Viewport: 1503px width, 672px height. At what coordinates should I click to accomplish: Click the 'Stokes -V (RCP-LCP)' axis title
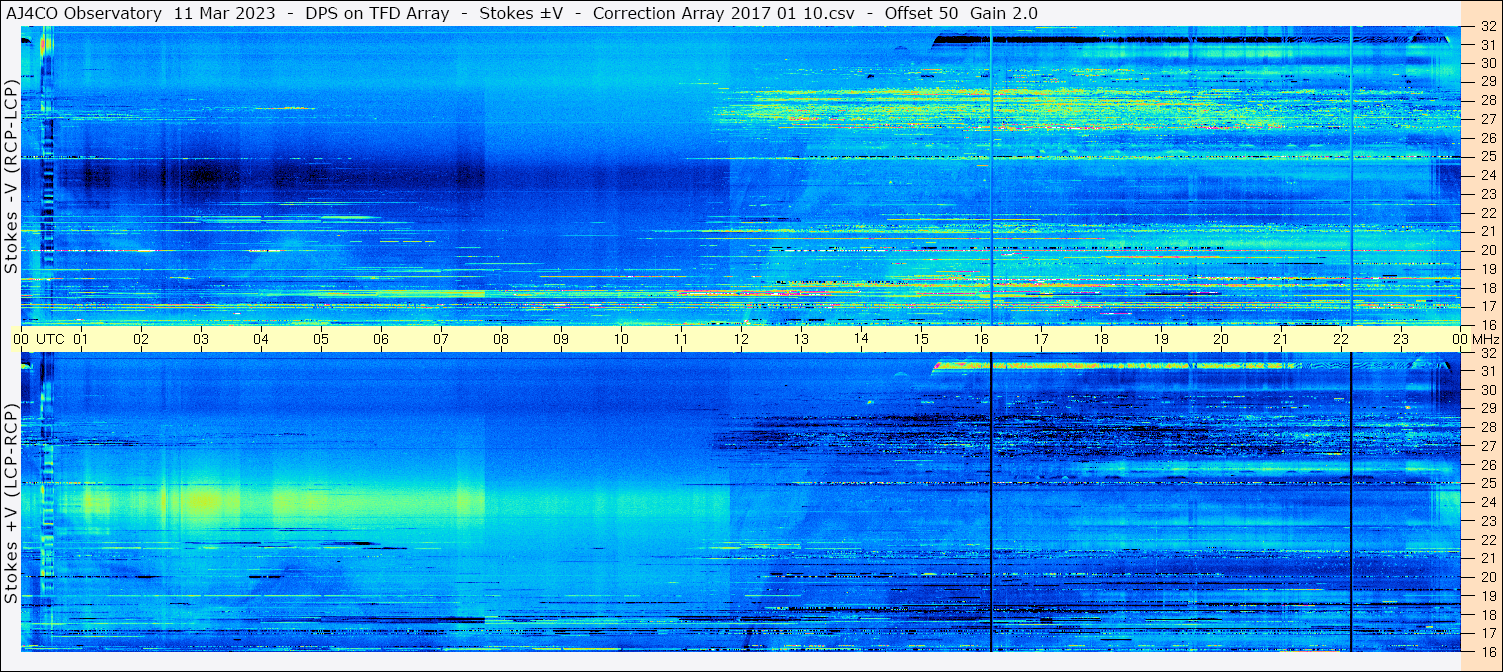pyautogui.click(x=11, y=178)
